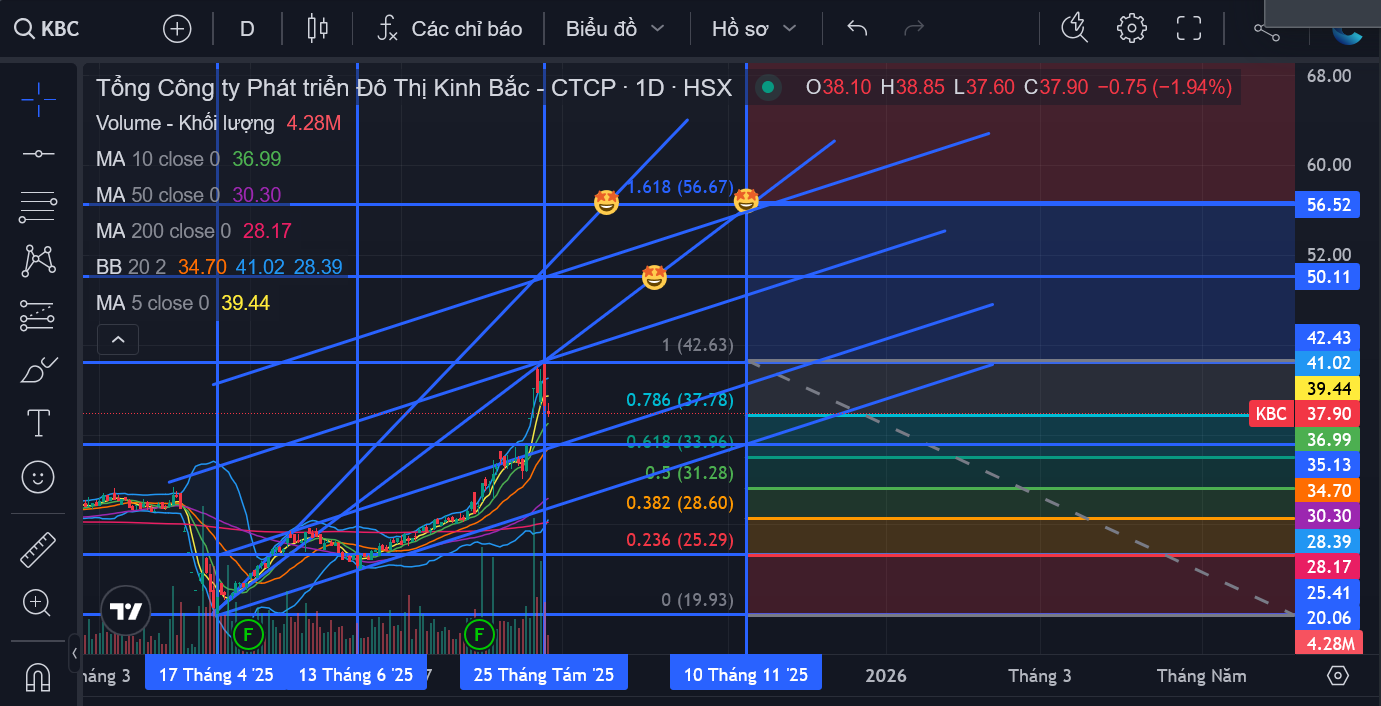Select the pattern drawing tool
The width and height of the screenshot is (1381, 706).
click(38, 261)
